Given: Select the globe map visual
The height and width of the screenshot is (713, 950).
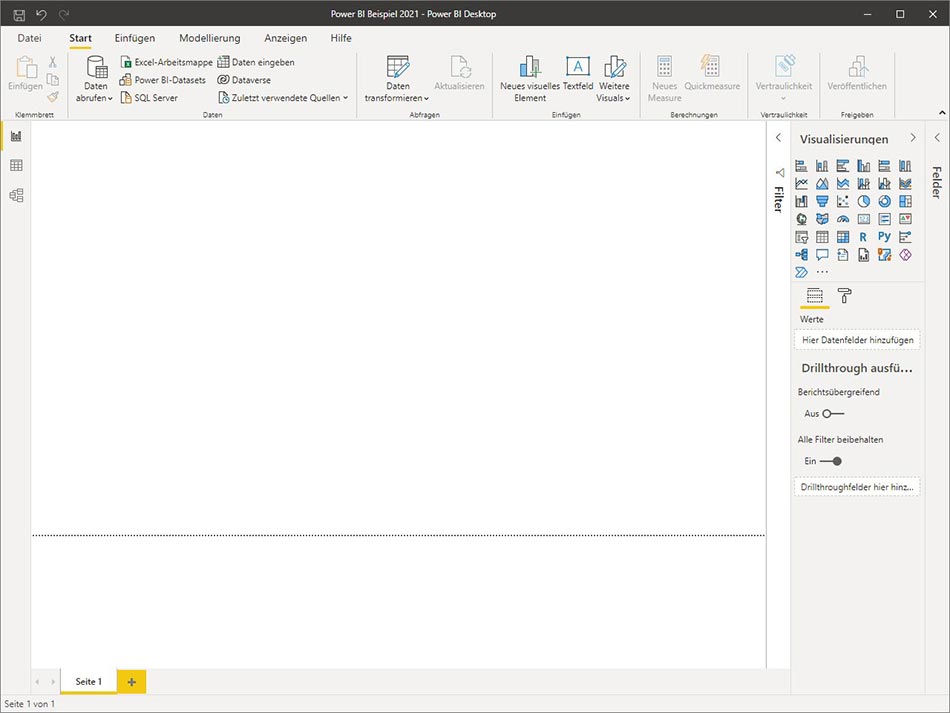Looking at the screenshot, I should (x=801, y=219).
